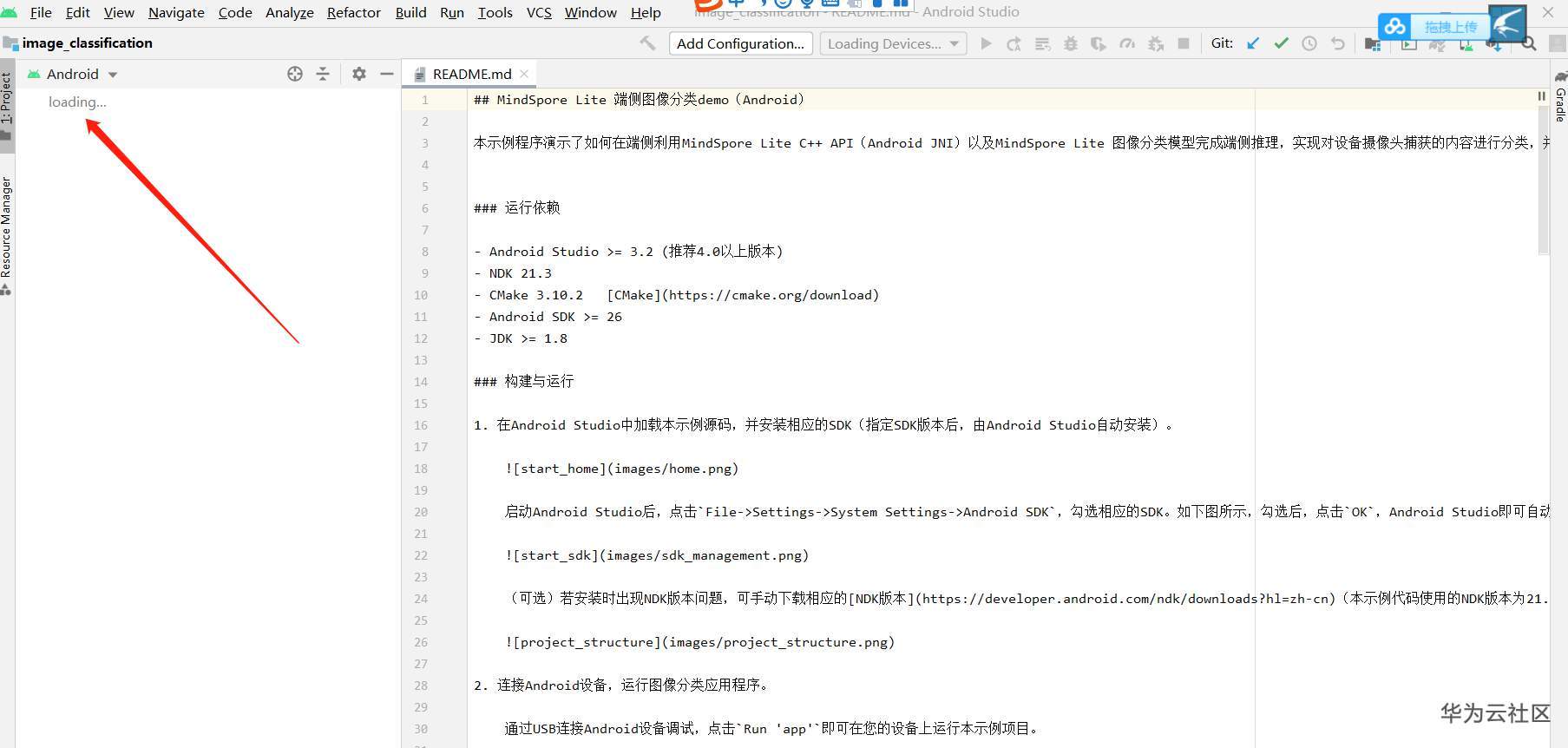
Task: Click the Make Project hammer icon
Action: pyautogui.click(x=647, y=43)
